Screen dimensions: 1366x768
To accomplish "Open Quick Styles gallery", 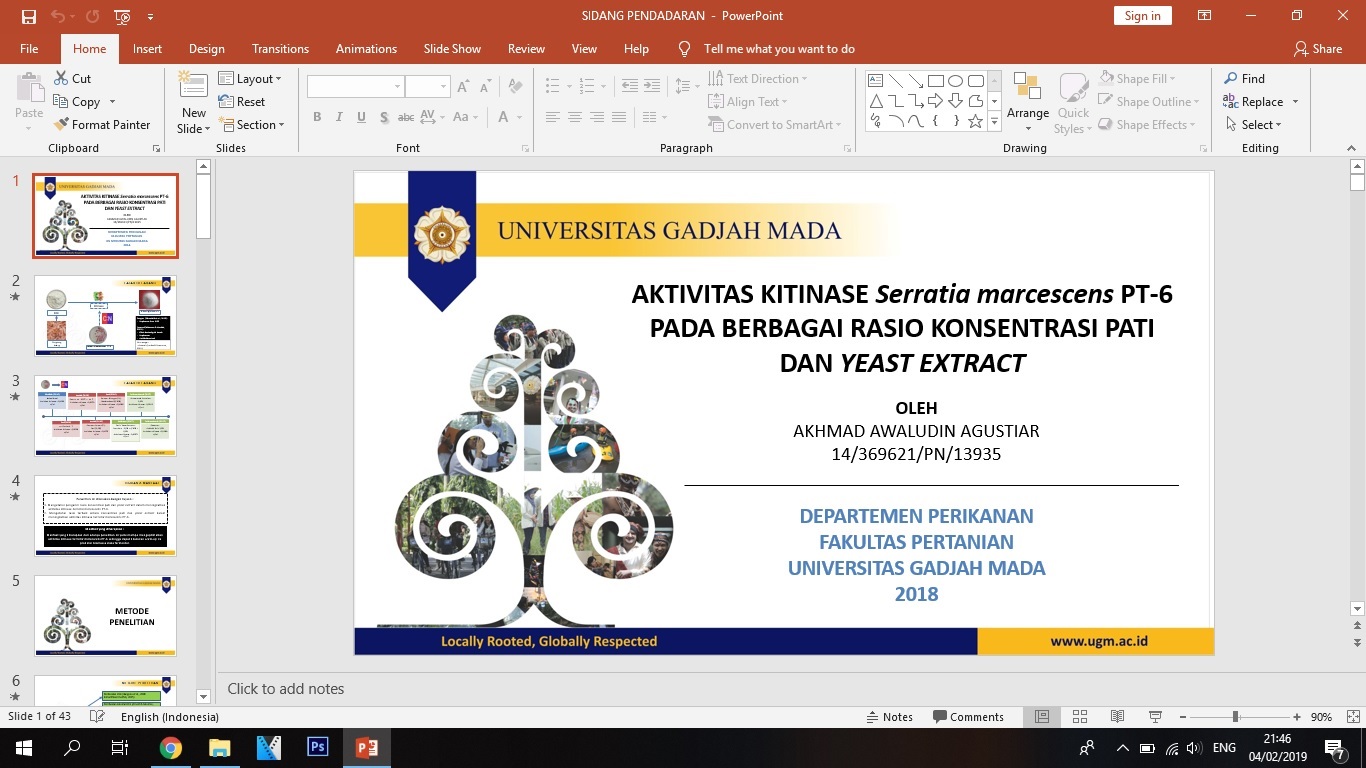I will pyautogui.click(x=1074, y=102).
